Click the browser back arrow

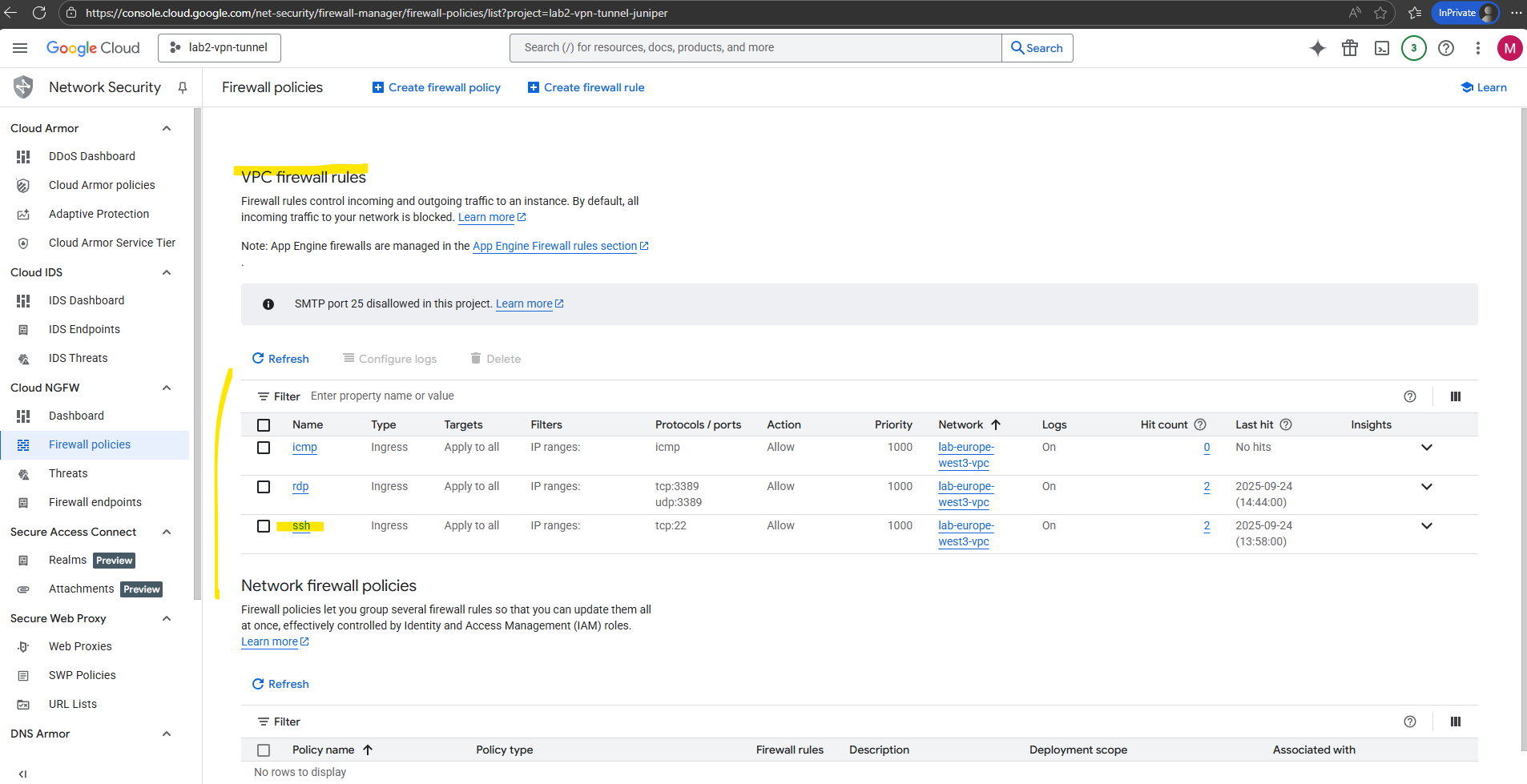(11, 13)
